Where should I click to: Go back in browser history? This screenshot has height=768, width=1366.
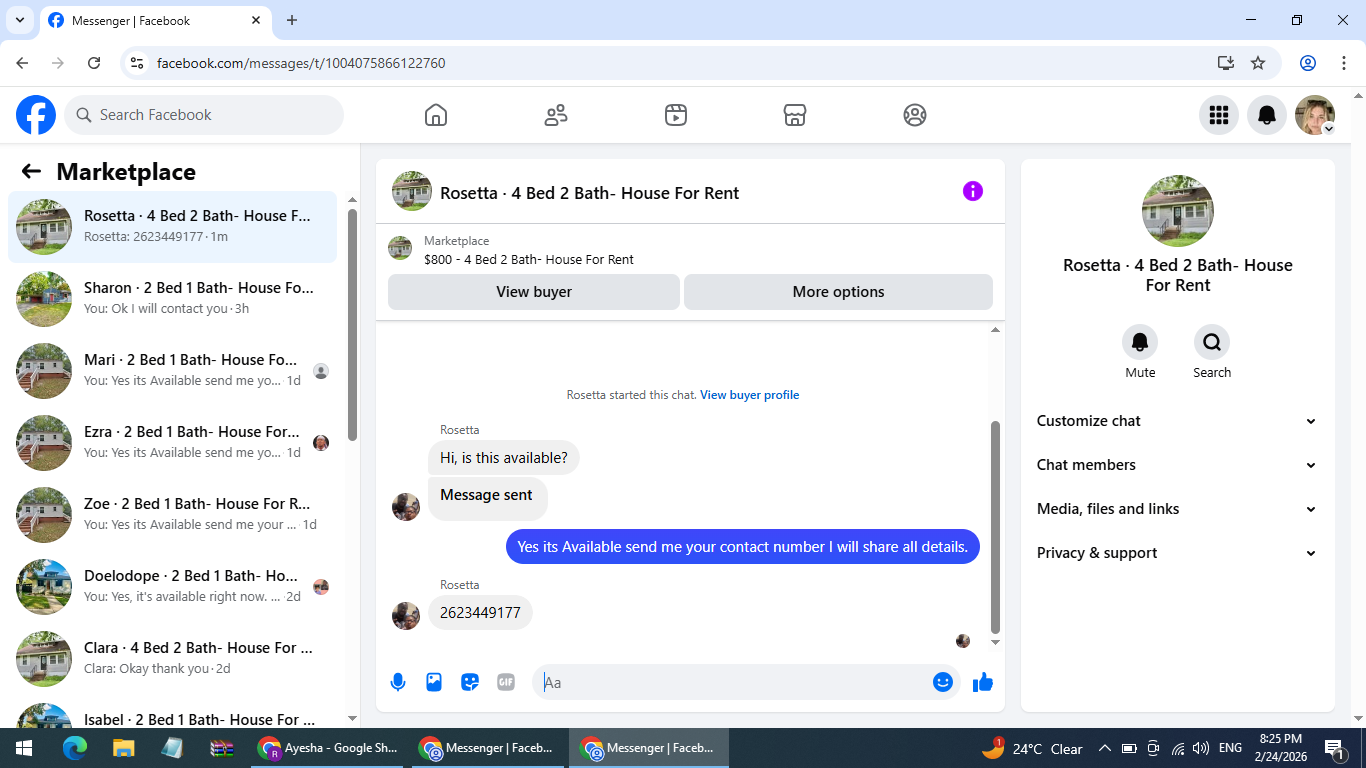(22, 63)
